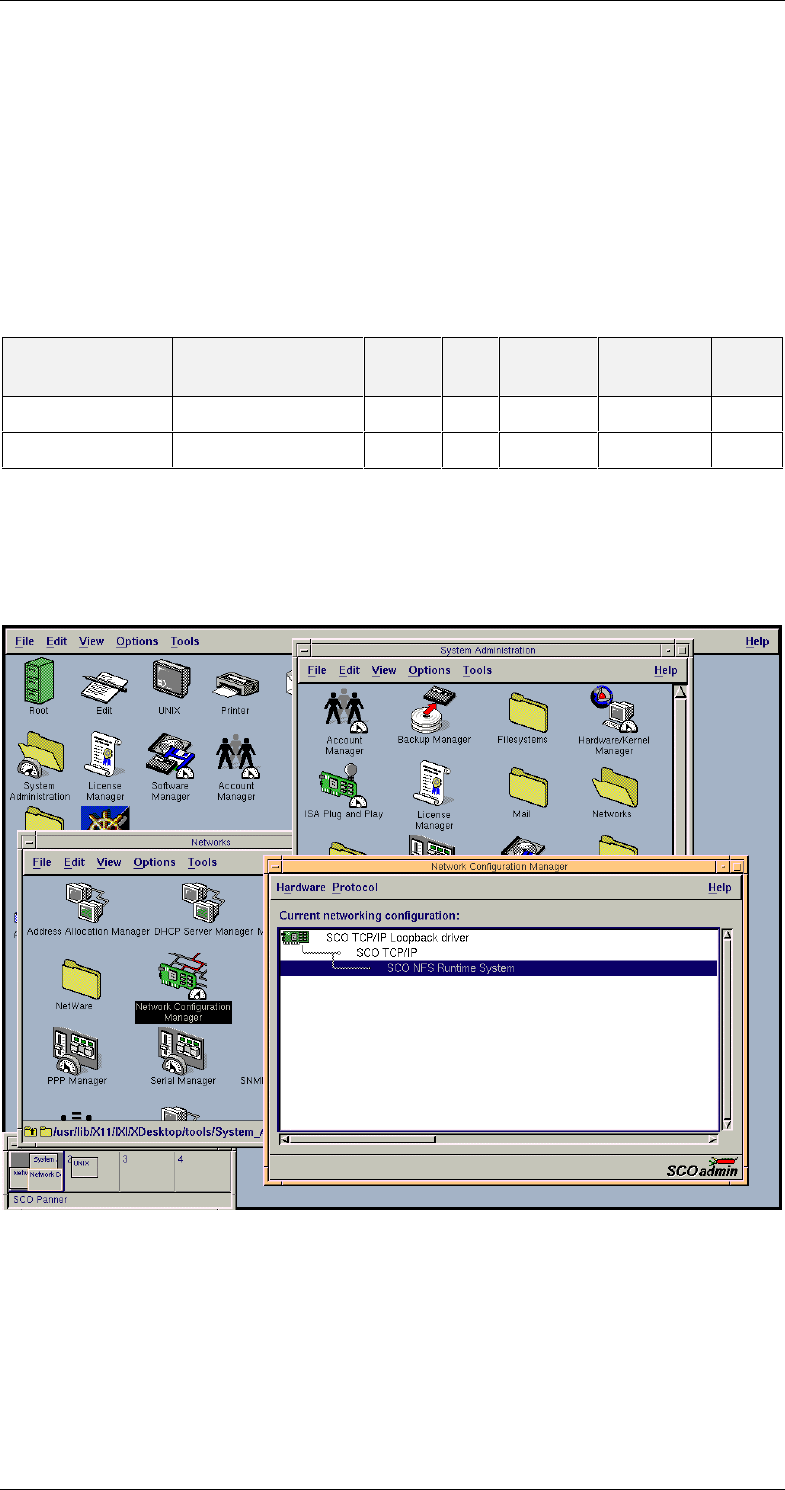Click the folder icon in Networks path bar
Viewport: 785px width, 1490px height.
tap(45, 1131)
